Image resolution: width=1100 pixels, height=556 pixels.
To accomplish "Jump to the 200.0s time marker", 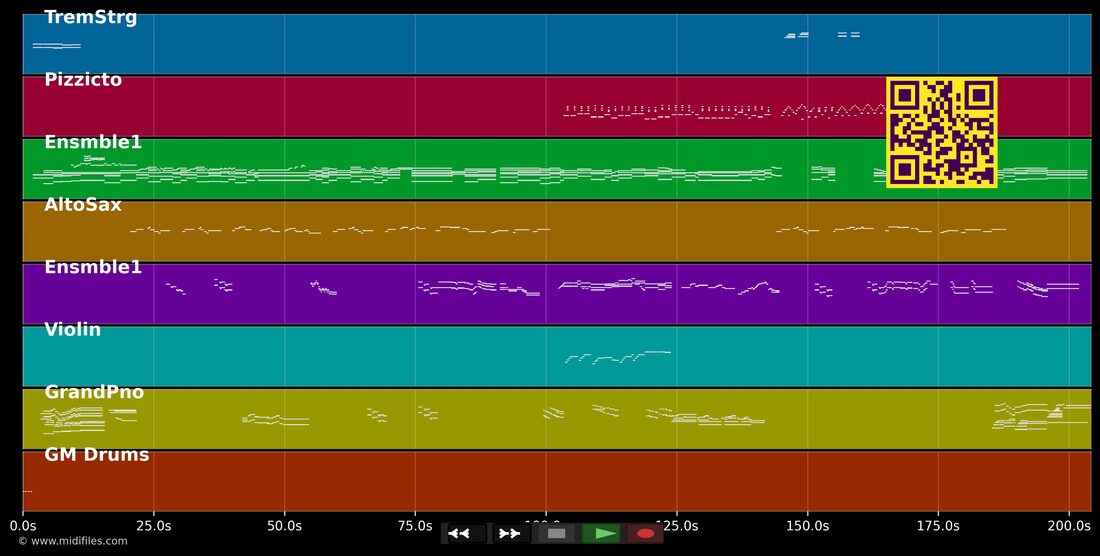I will (1068, 525).
